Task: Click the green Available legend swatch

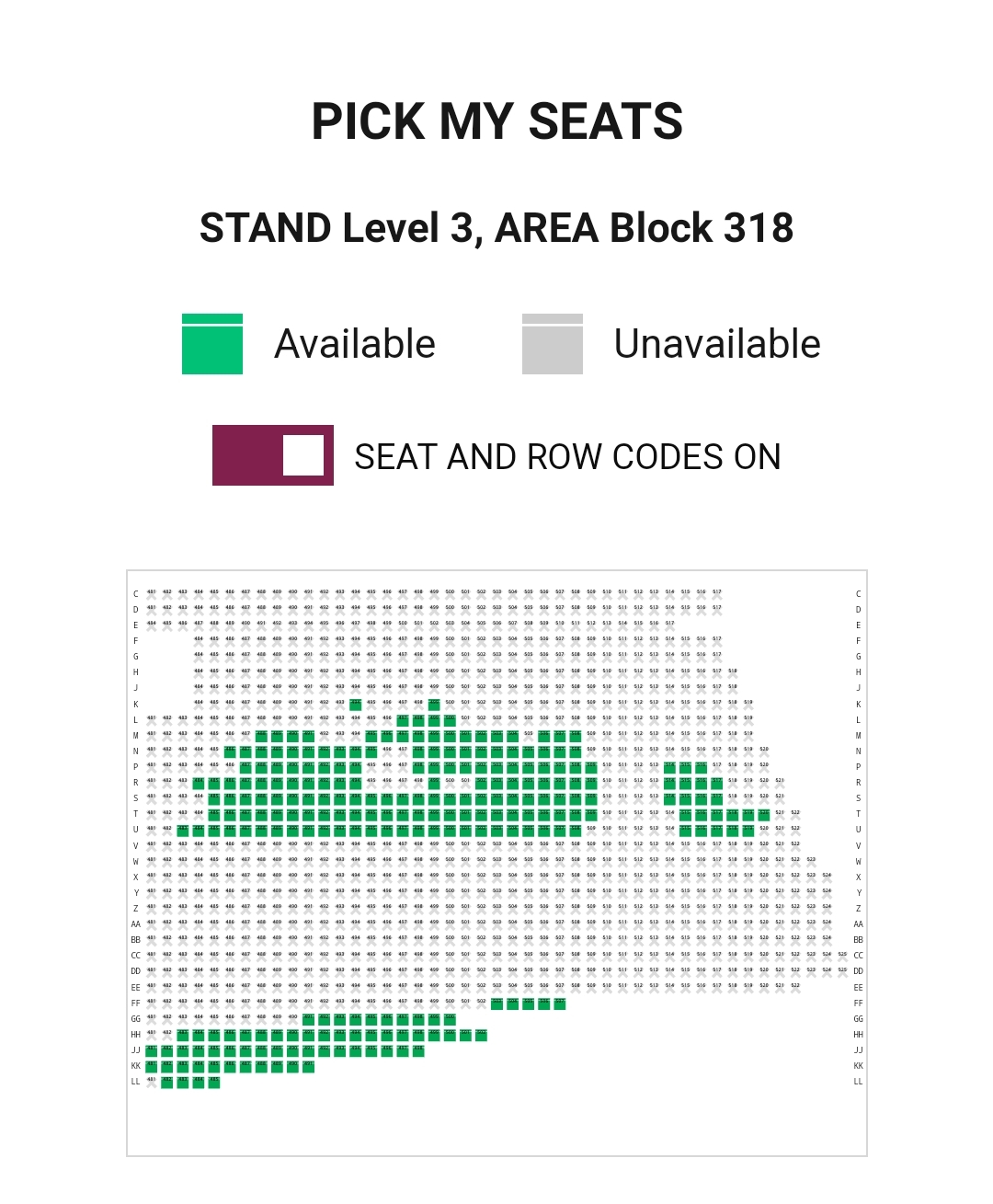Action: (212, 344)
